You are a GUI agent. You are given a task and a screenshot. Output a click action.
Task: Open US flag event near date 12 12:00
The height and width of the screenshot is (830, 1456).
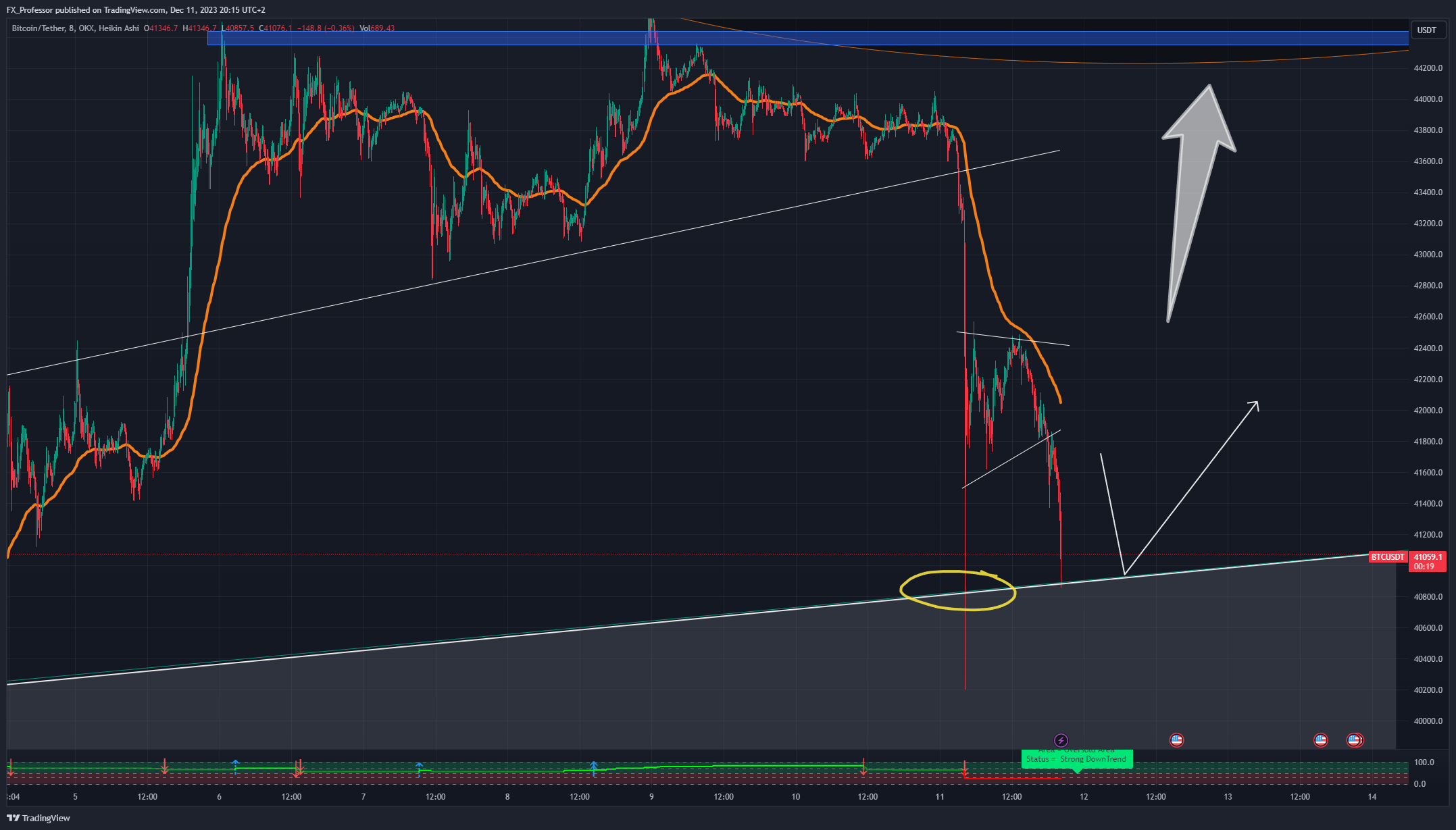(x=1176, y=740)
